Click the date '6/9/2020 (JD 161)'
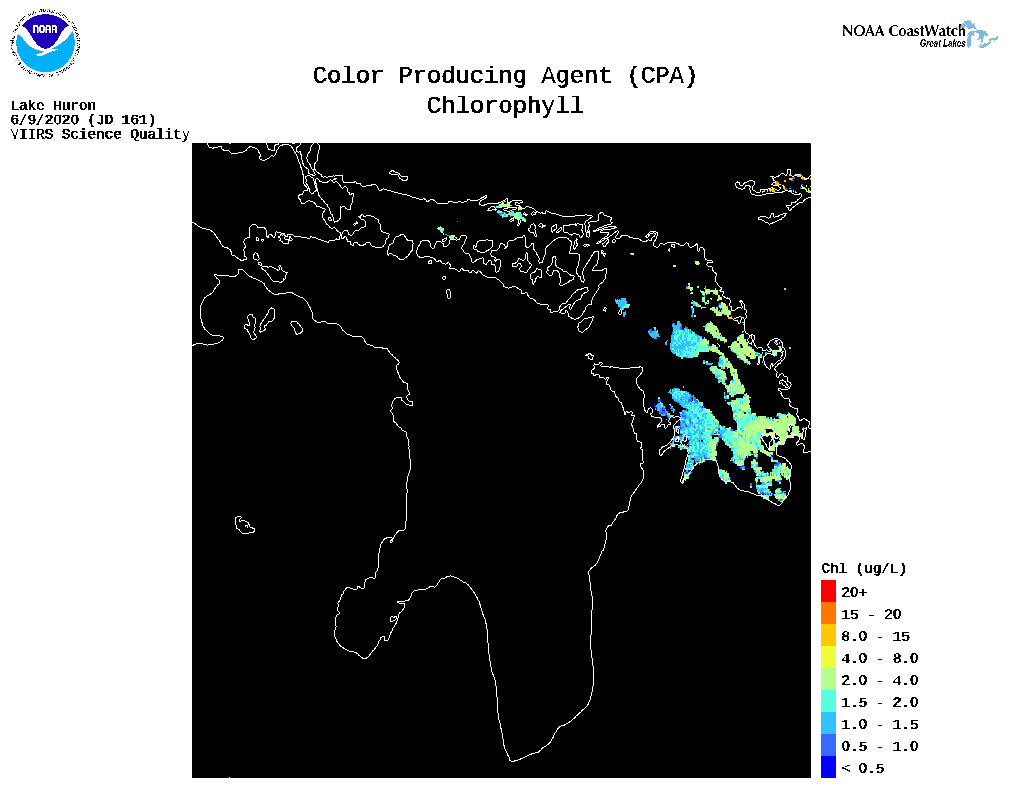The height and width of the screenshot is (790, 1010). [x=83, y=120]
